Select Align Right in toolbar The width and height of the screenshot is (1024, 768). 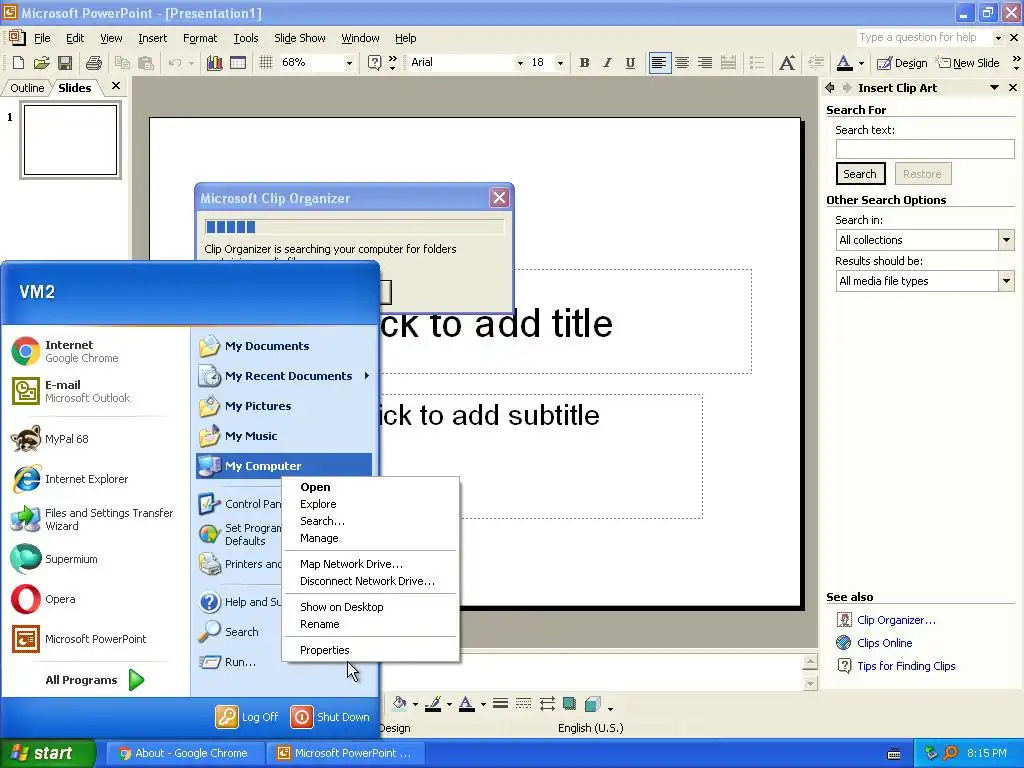pos(705,63)
